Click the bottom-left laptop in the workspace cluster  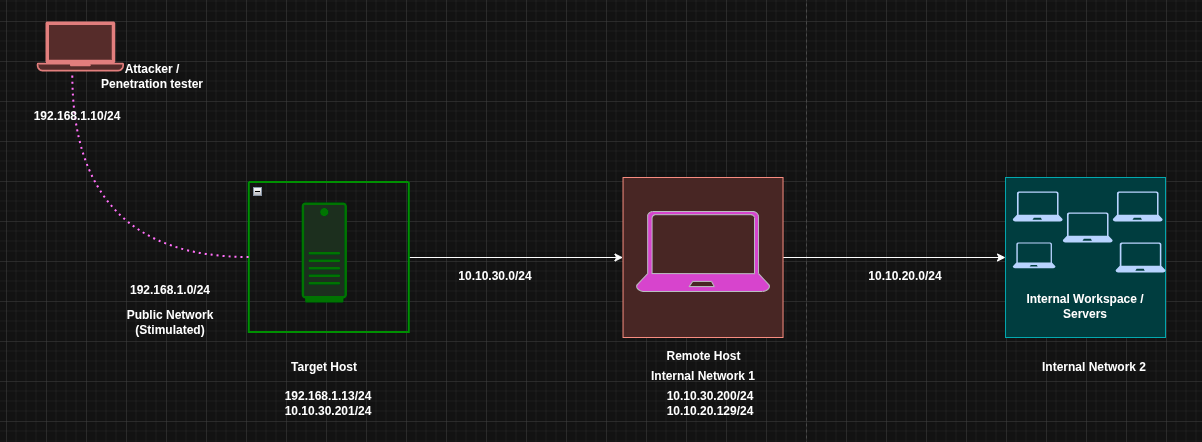click(1034, 255)
